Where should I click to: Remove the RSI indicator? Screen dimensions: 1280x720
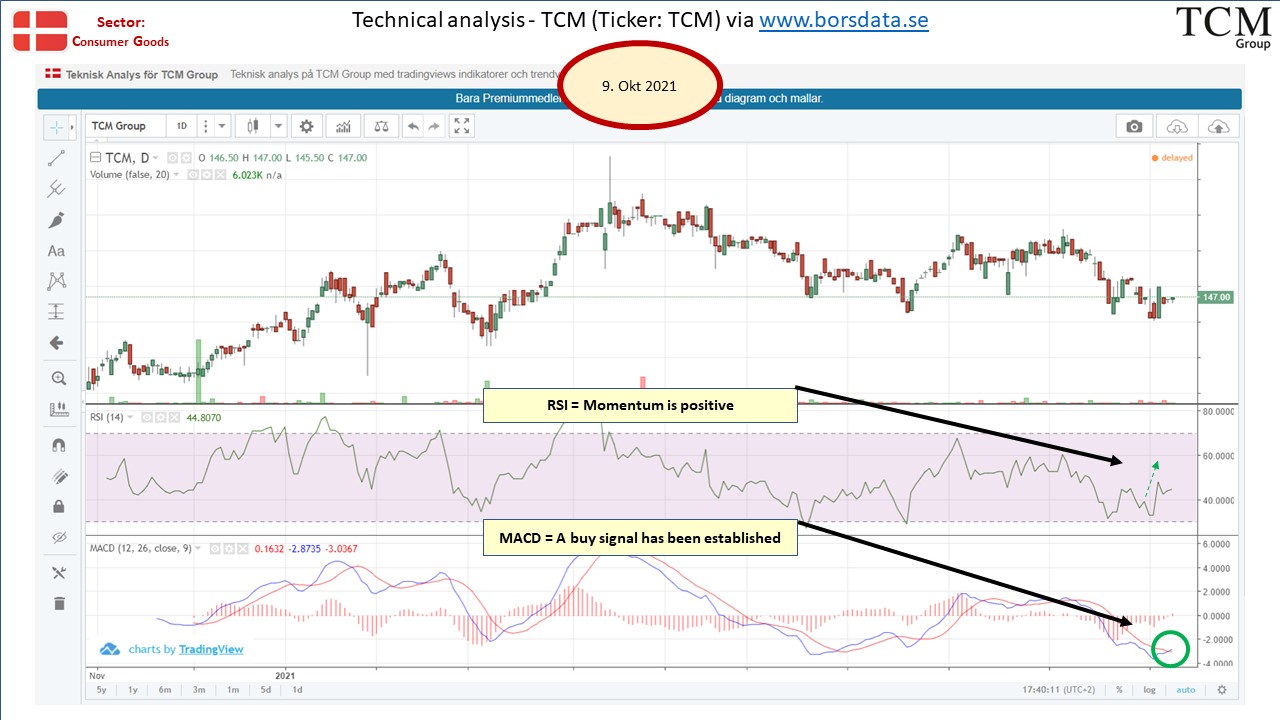tap(175, 417)
